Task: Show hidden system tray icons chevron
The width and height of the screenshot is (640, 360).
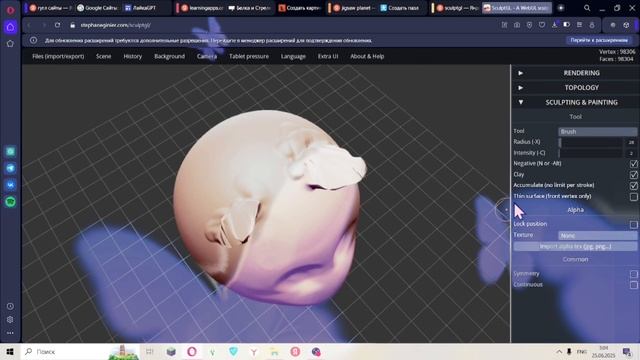Action: pos(559,351)
